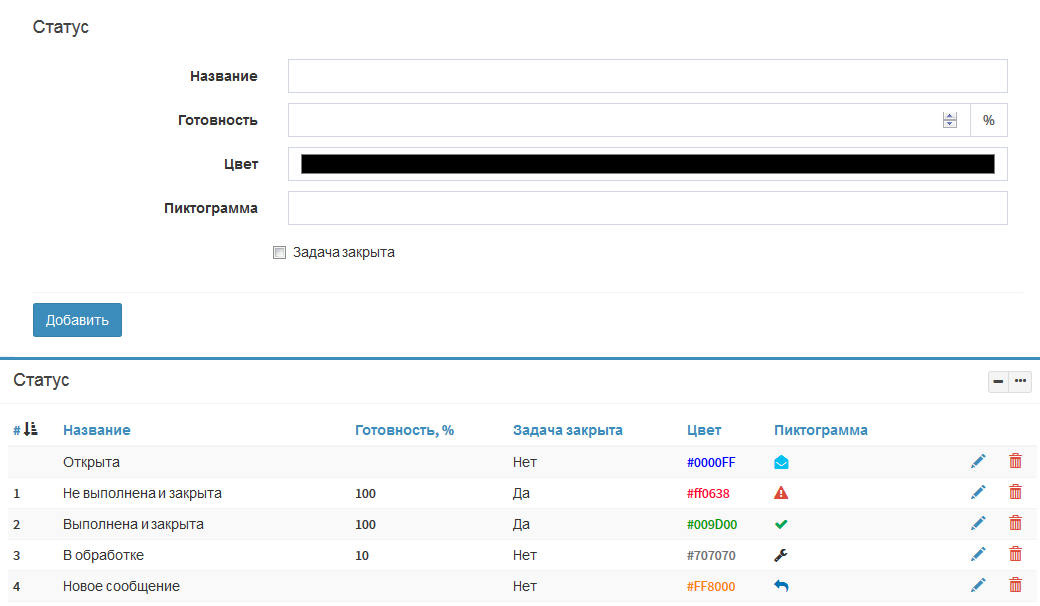Focus the 'Пиктограмма' input field
Image resolution: width=1040 pixels, height=606 pixels.
point(647,208)
